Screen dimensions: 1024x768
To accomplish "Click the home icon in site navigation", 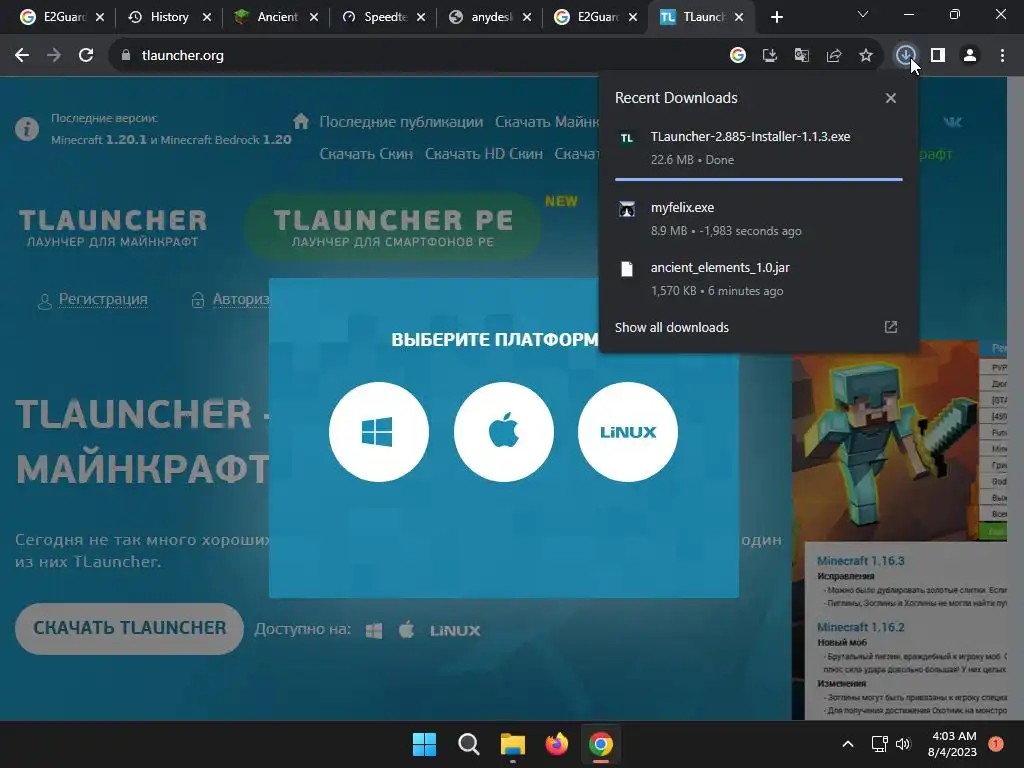I will coord(301,121).
